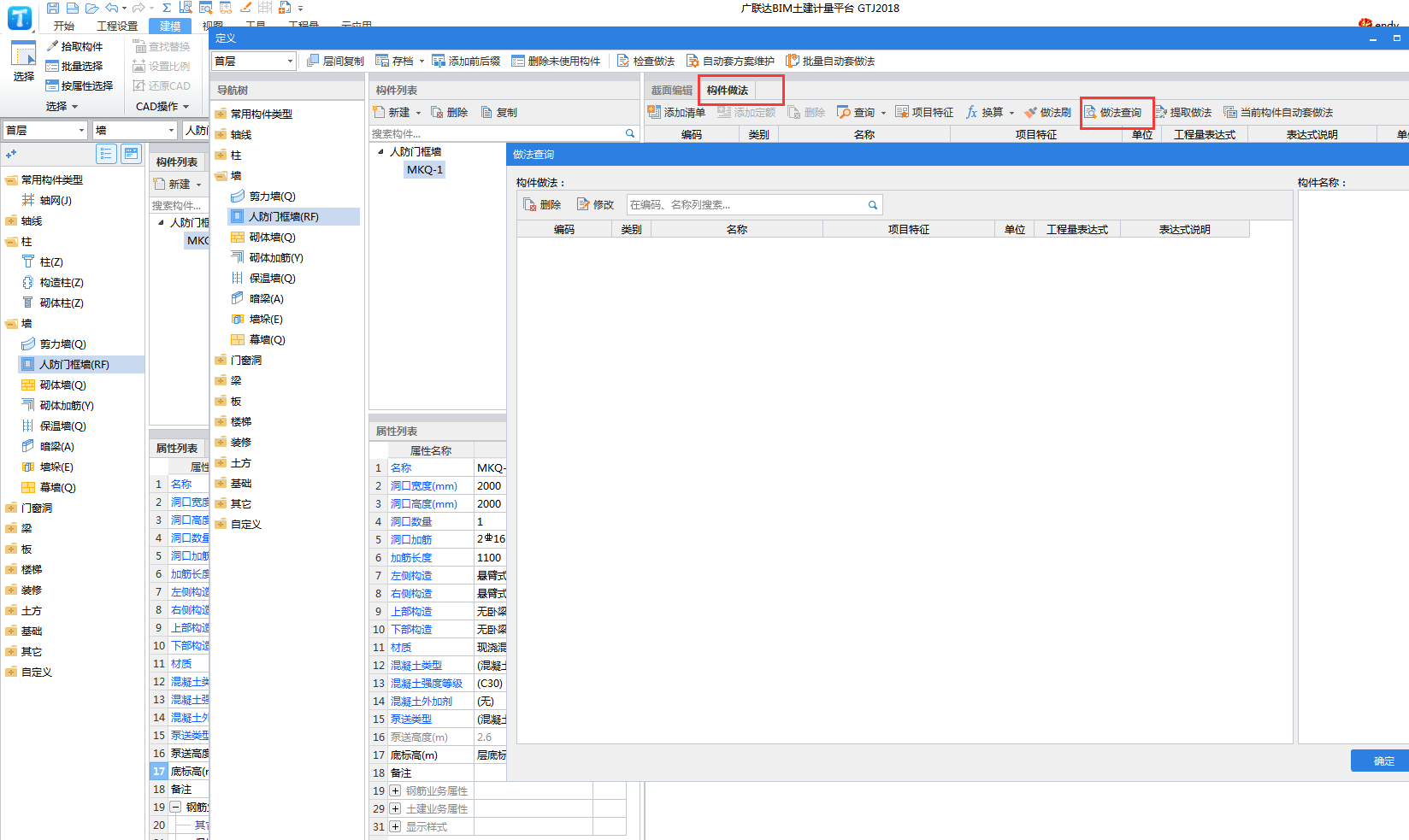Expand 钢筋业务属性 in the property list
Screen dimensions: 1409x840
(395, 790)
